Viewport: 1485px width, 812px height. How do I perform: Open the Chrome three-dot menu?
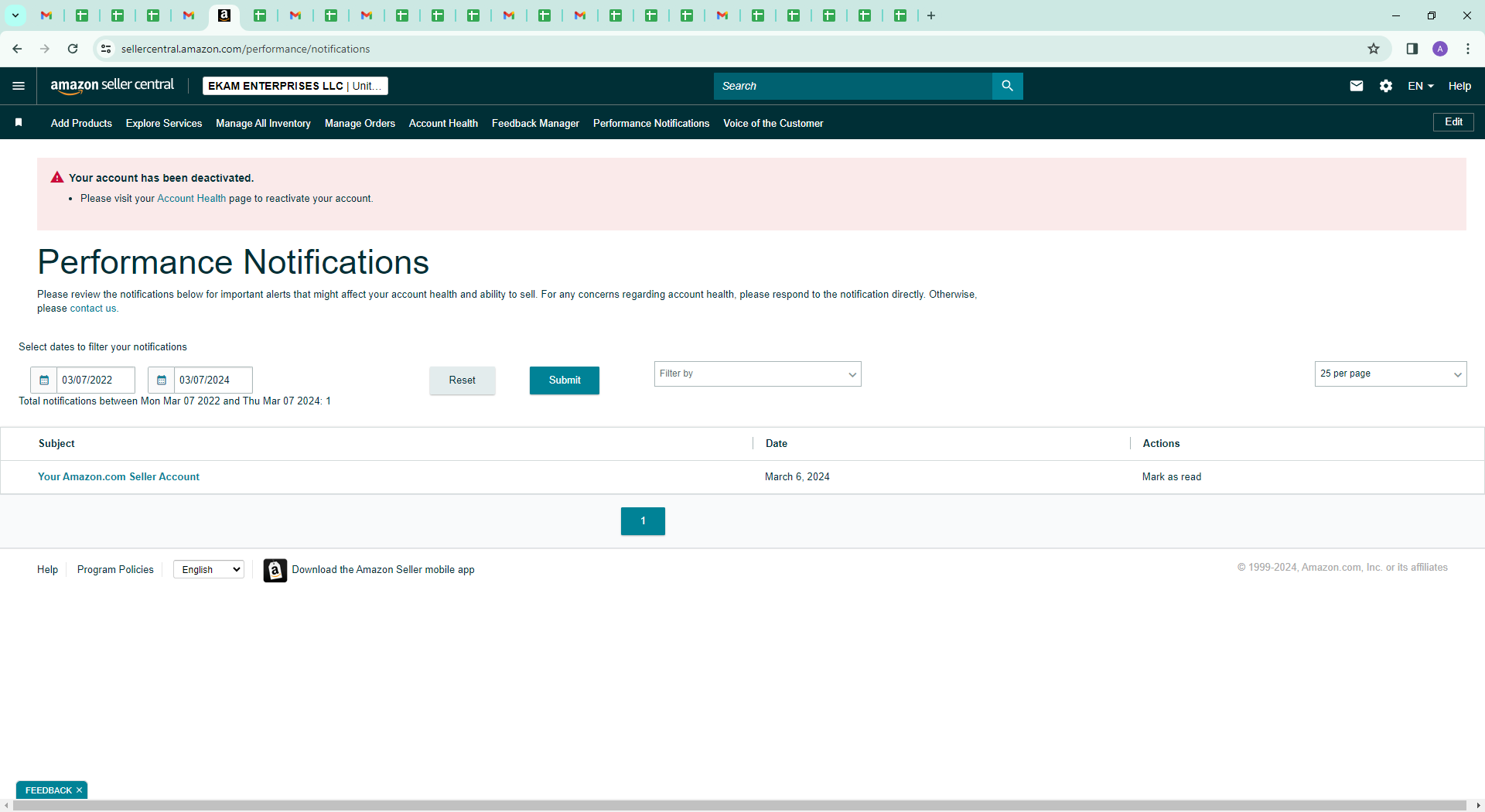click(x=1468, y=49)
